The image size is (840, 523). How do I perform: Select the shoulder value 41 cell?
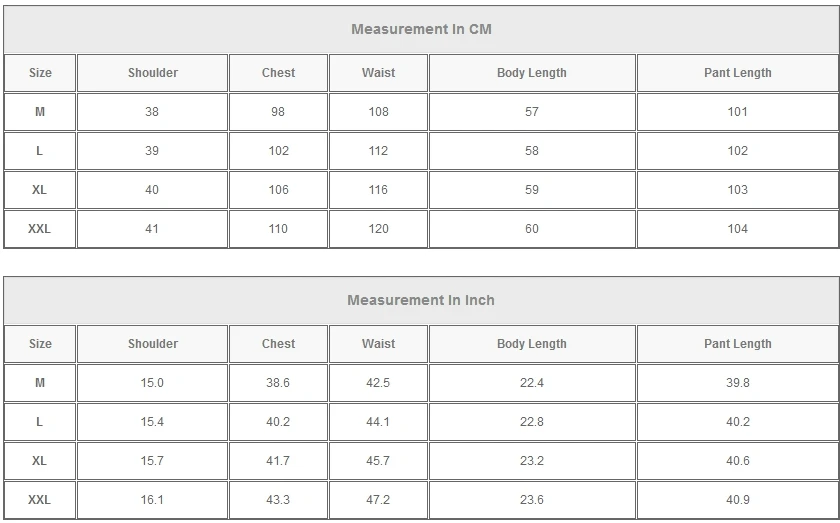[152, 229]
